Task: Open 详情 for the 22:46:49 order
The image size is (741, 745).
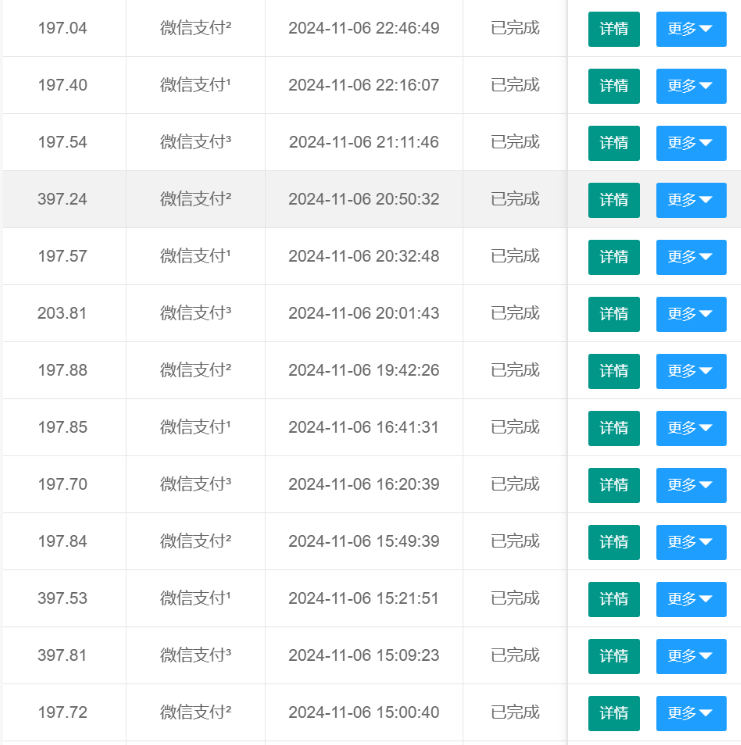Action: (x=613, y=29)
